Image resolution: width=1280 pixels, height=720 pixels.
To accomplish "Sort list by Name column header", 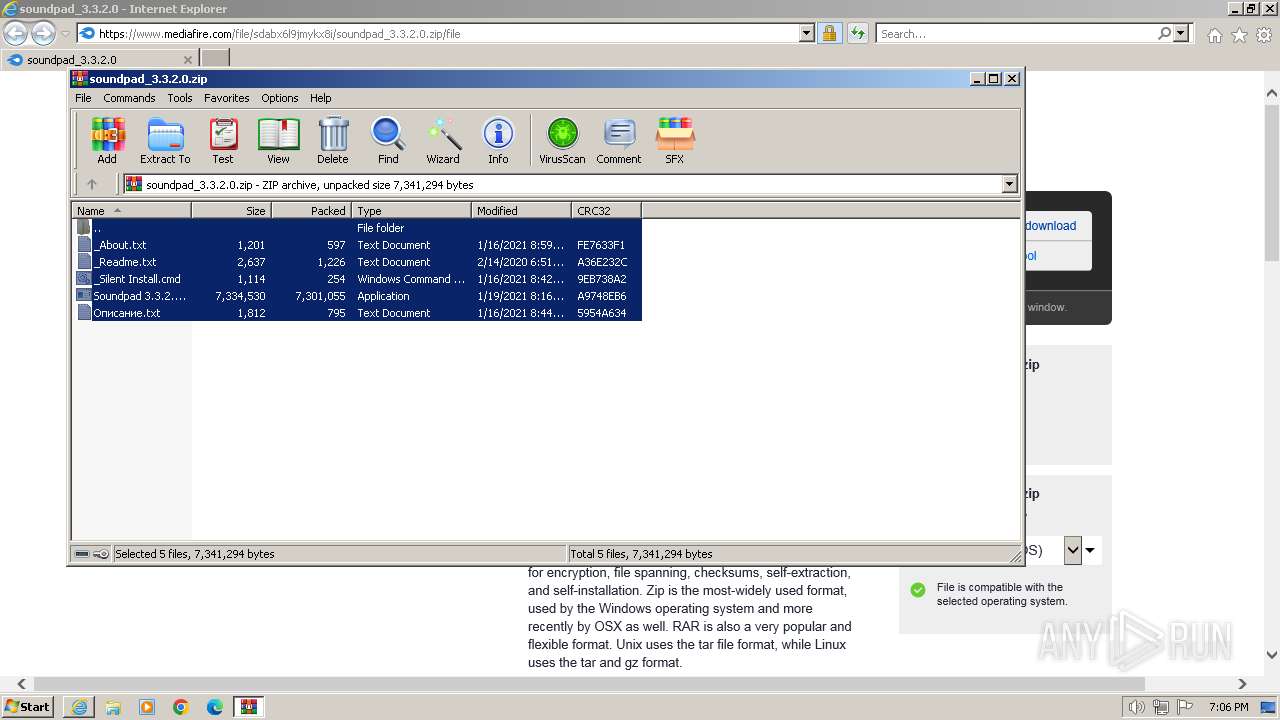I will pyautogui.click(x=131, y=210).
